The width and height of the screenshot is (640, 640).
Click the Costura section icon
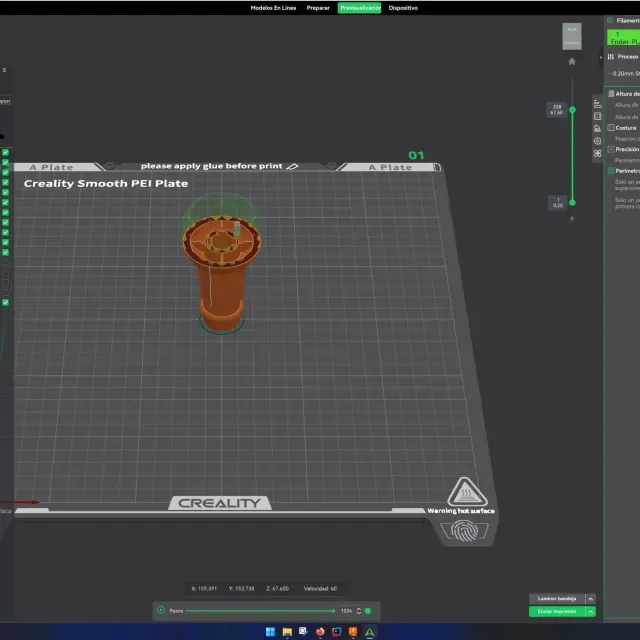coord(611,128)
